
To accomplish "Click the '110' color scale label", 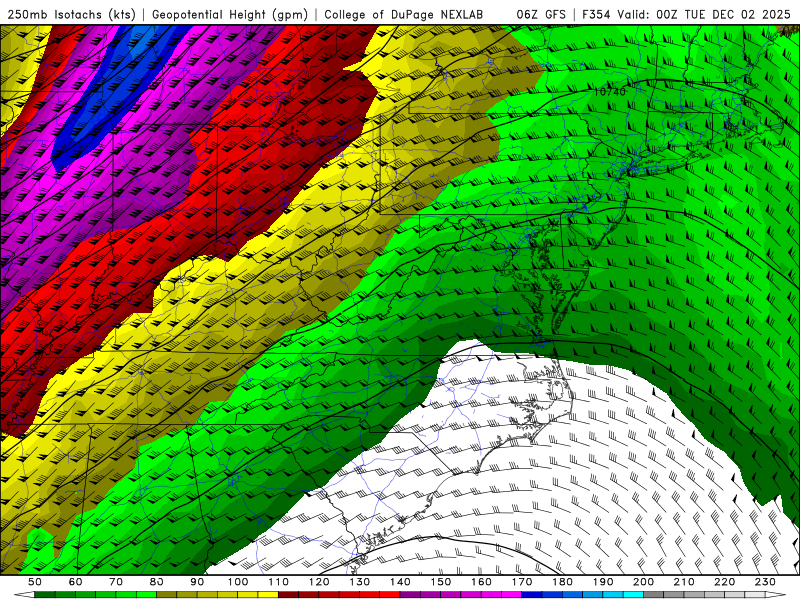I will [279, 582].
